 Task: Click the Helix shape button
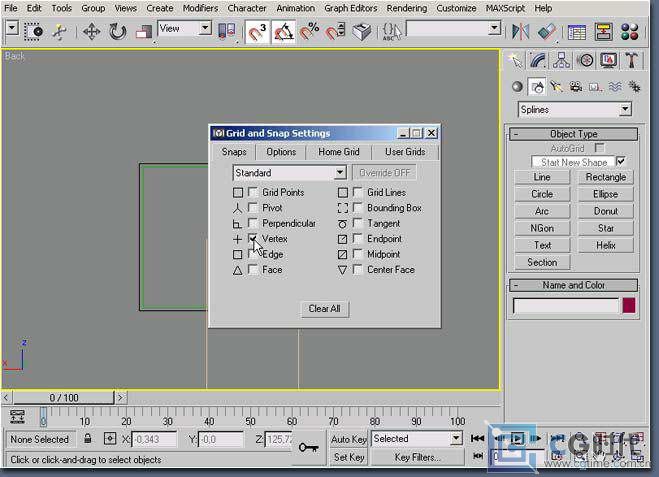(x=606, y=245)
